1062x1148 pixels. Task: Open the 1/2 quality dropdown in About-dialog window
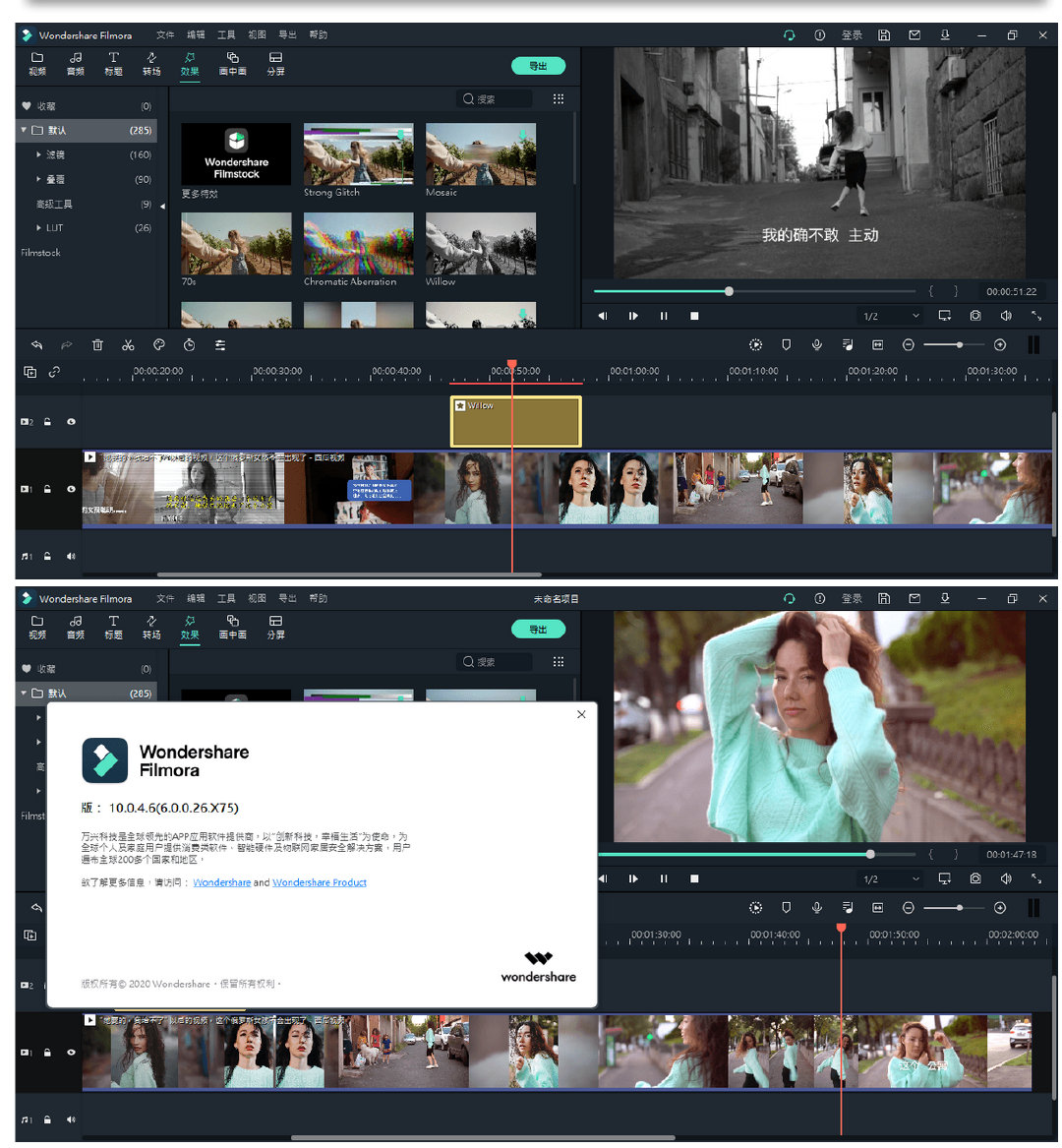[890, 879]
